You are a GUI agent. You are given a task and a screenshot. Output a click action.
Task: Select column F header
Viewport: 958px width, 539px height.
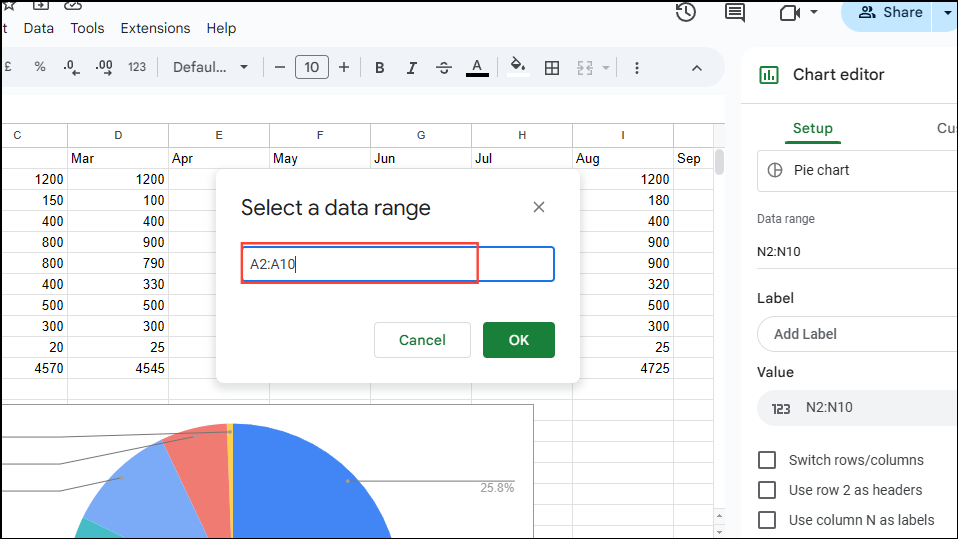(x=320, y=135)
